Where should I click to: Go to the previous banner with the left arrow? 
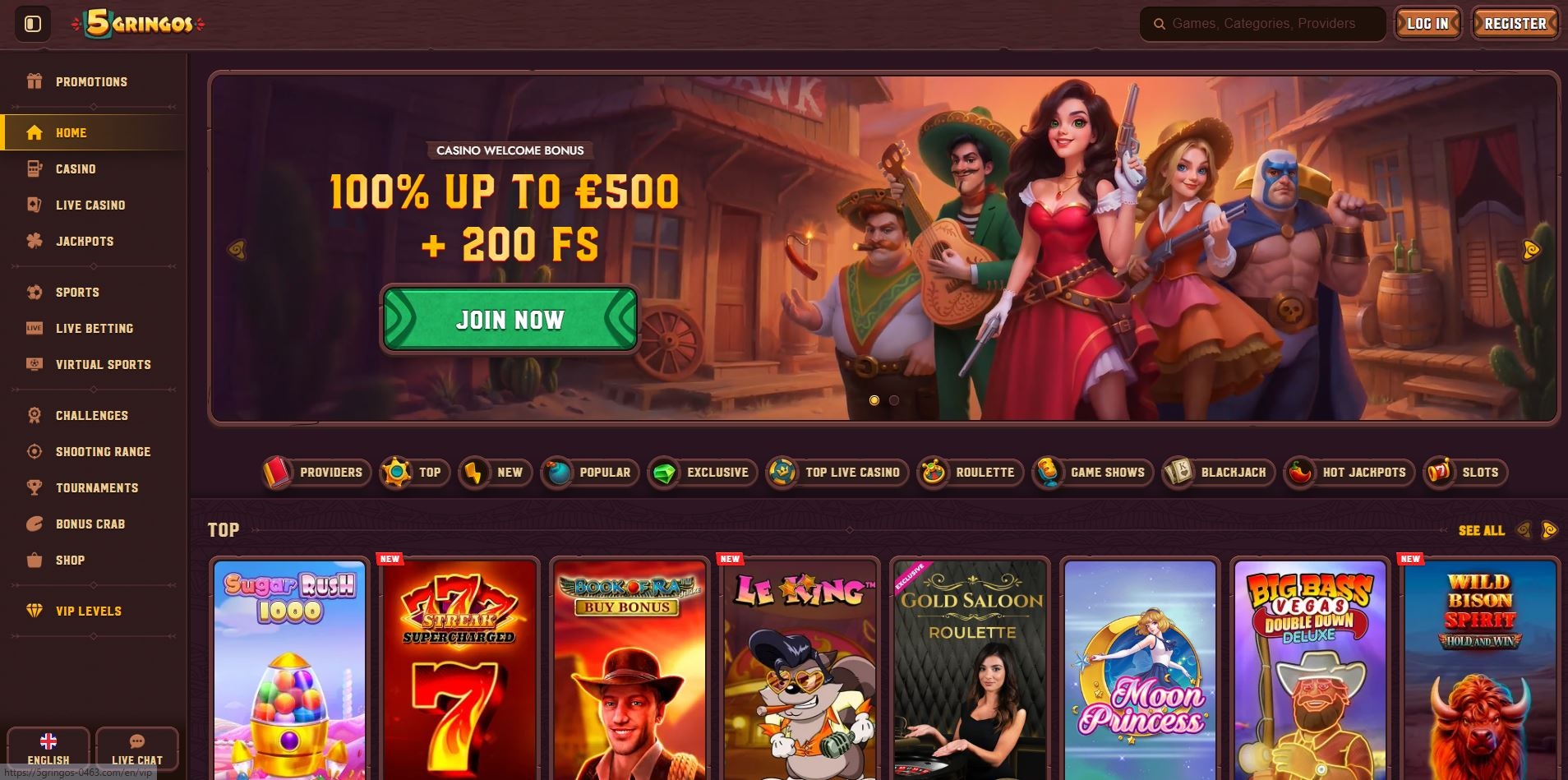237,249
